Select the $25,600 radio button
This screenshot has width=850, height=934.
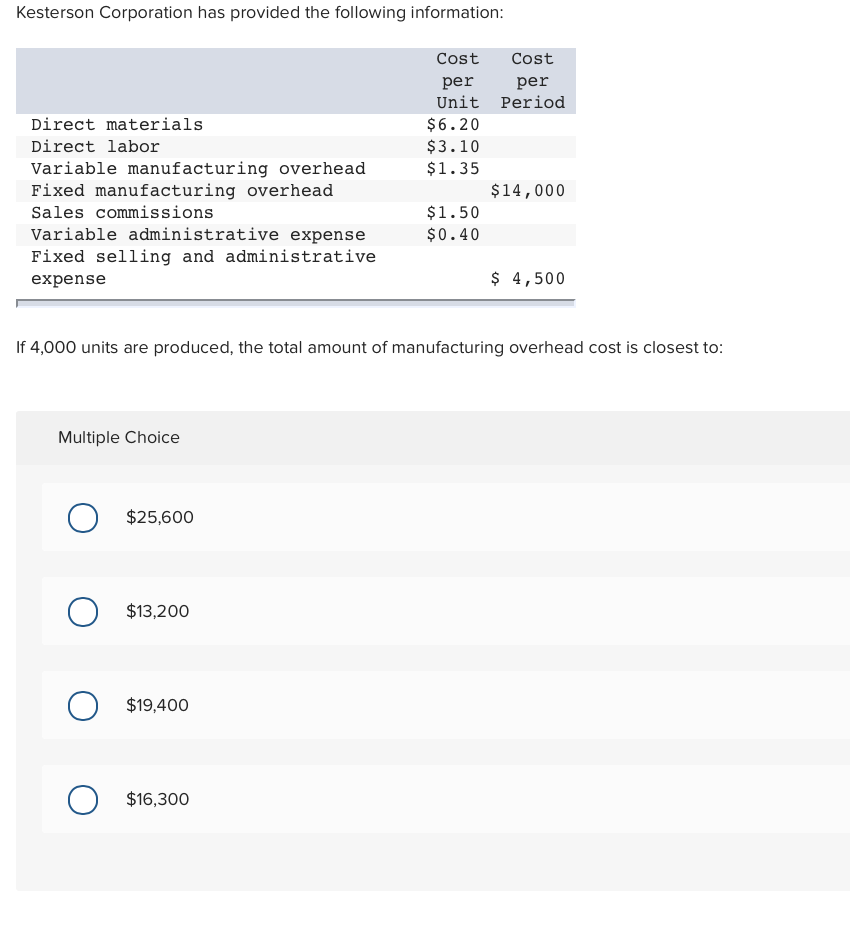point(82,518)
